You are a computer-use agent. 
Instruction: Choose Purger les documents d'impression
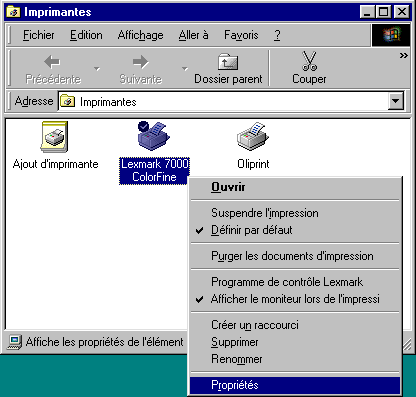pyautogui.click(x=295, y=256)
